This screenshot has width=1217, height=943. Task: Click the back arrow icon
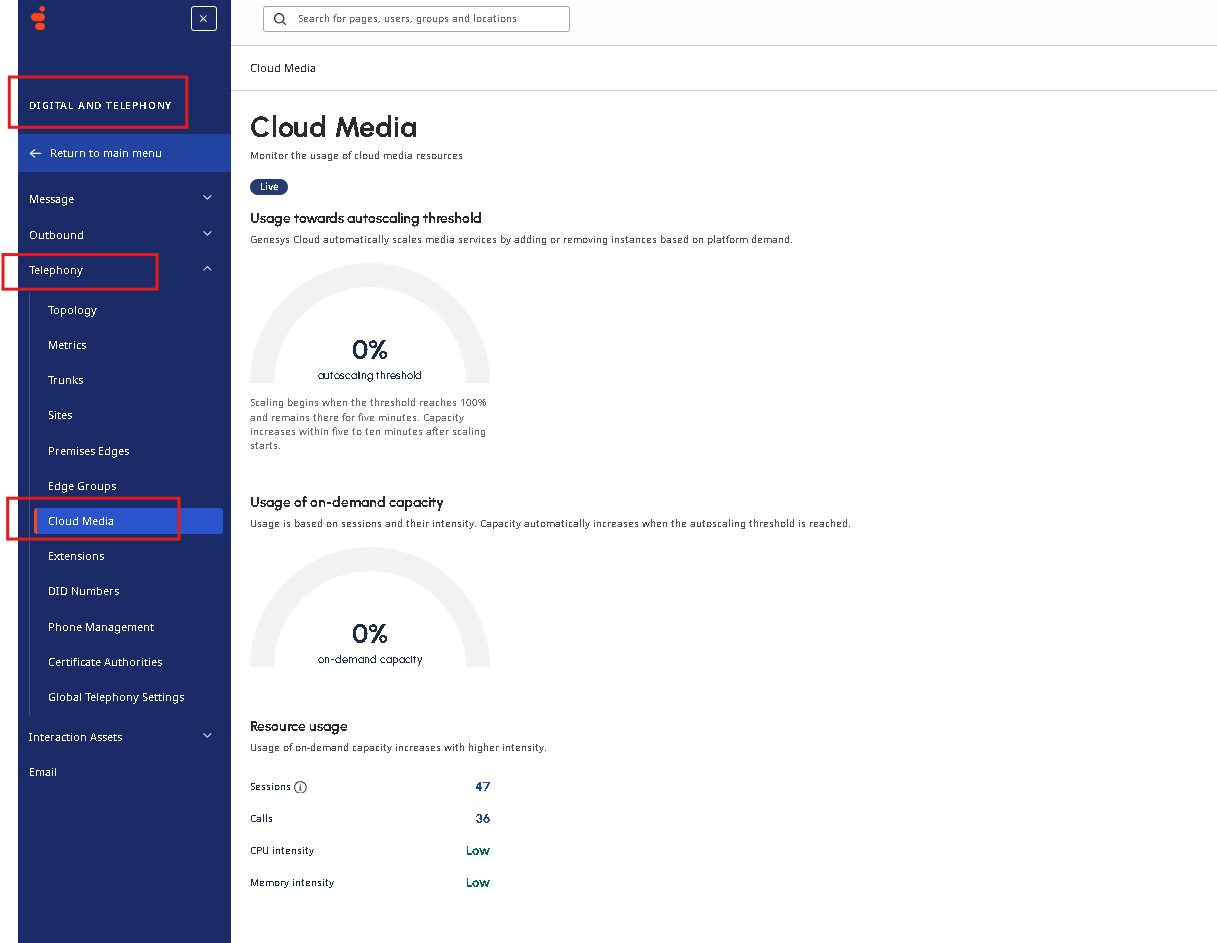[x=36, y=153]
